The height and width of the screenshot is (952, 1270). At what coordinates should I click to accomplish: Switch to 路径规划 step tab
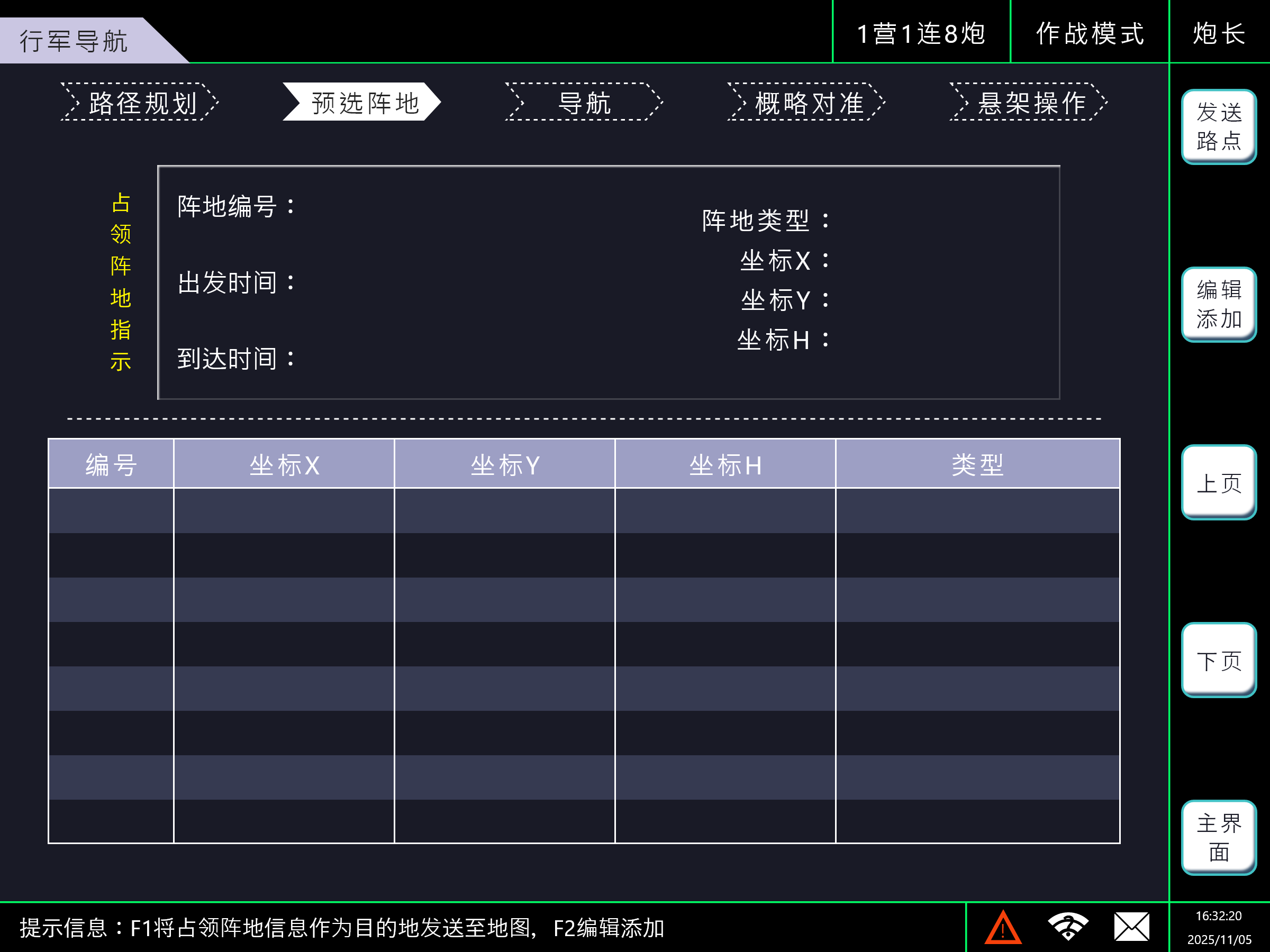(x=140, y=103)
